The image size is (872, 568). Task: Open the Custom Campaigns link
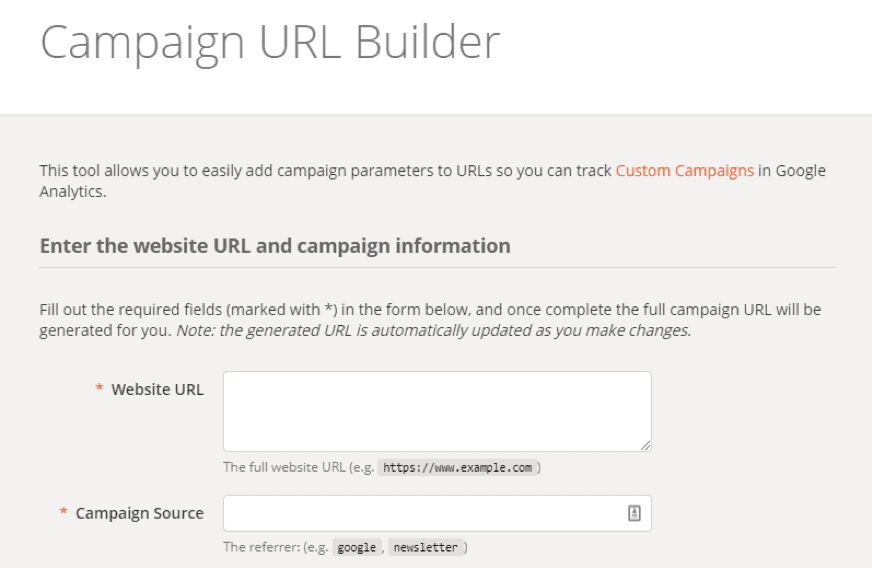point(684,171)
